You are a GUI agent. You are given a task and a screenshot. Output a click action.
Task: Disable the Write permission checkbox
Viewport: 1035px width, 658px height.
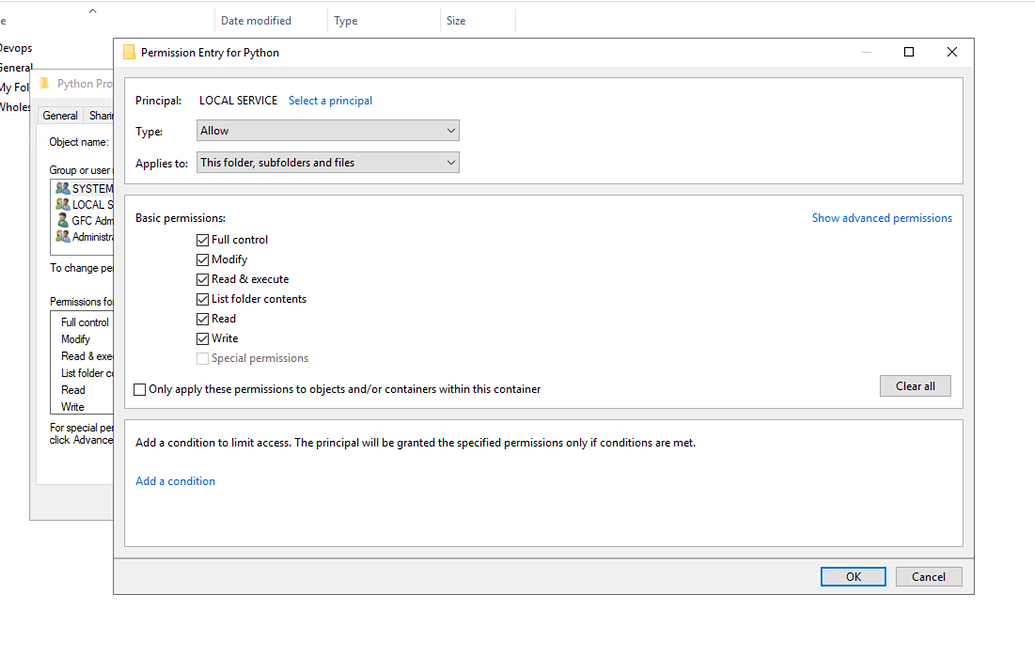[204, 338]
